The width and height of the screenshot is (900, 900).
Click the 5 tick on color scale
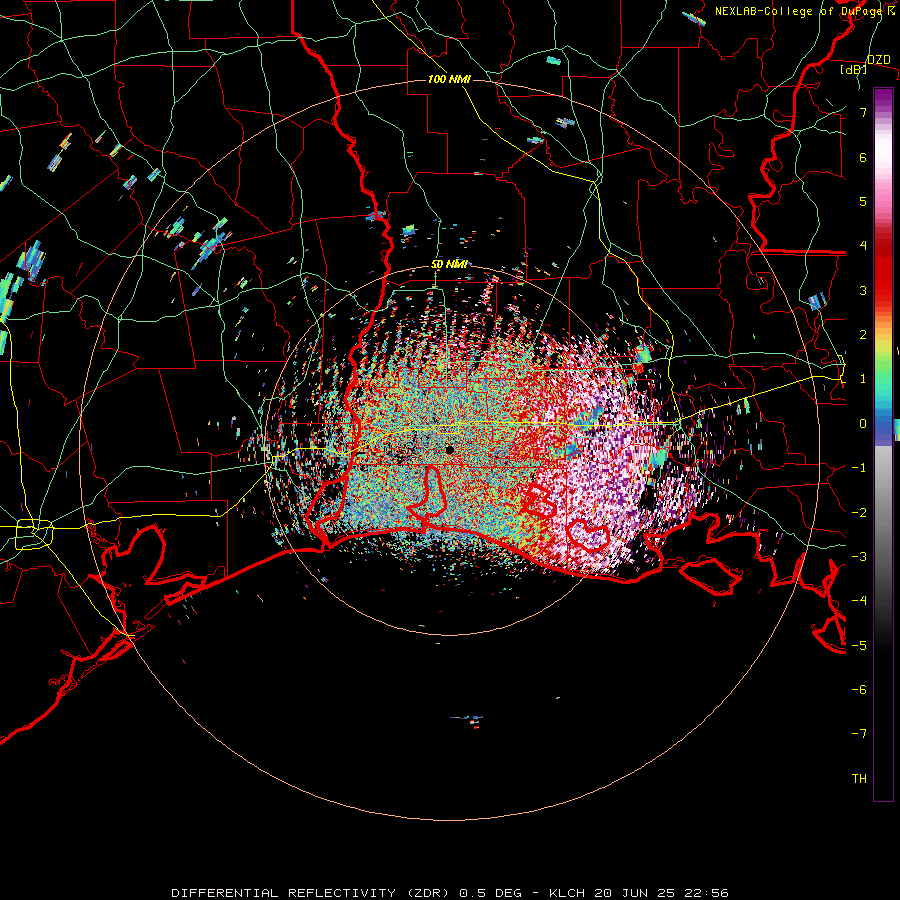point(863,201)
